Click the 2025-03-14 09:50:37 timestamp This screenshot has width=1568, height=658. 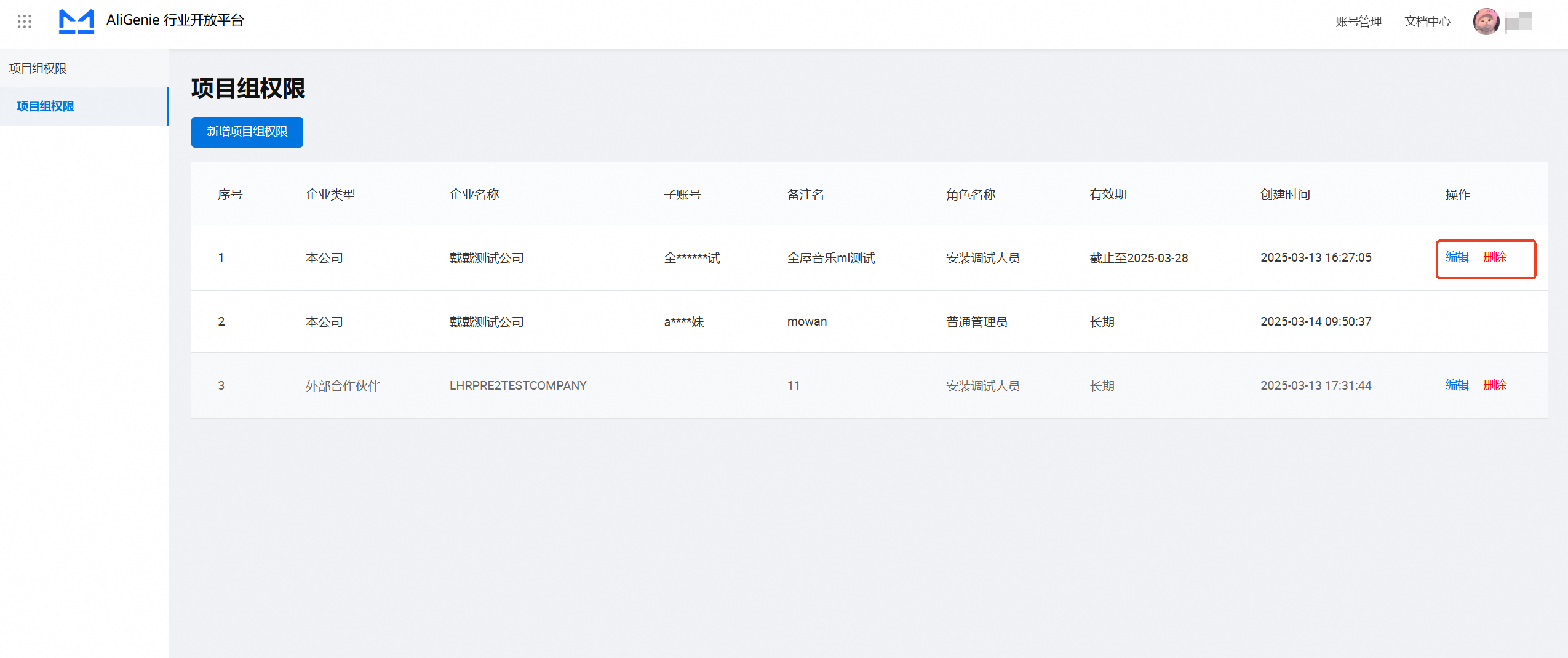click(1316, 322)
